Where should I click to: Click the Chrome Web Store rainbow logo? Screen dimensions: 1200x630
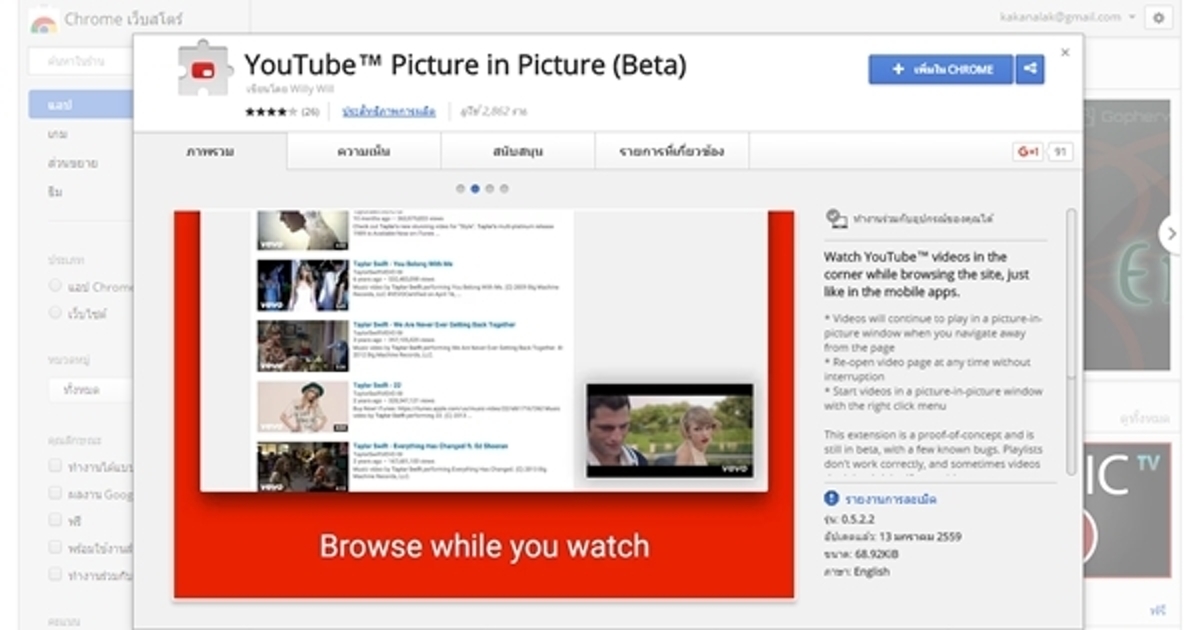coord(43,20)
